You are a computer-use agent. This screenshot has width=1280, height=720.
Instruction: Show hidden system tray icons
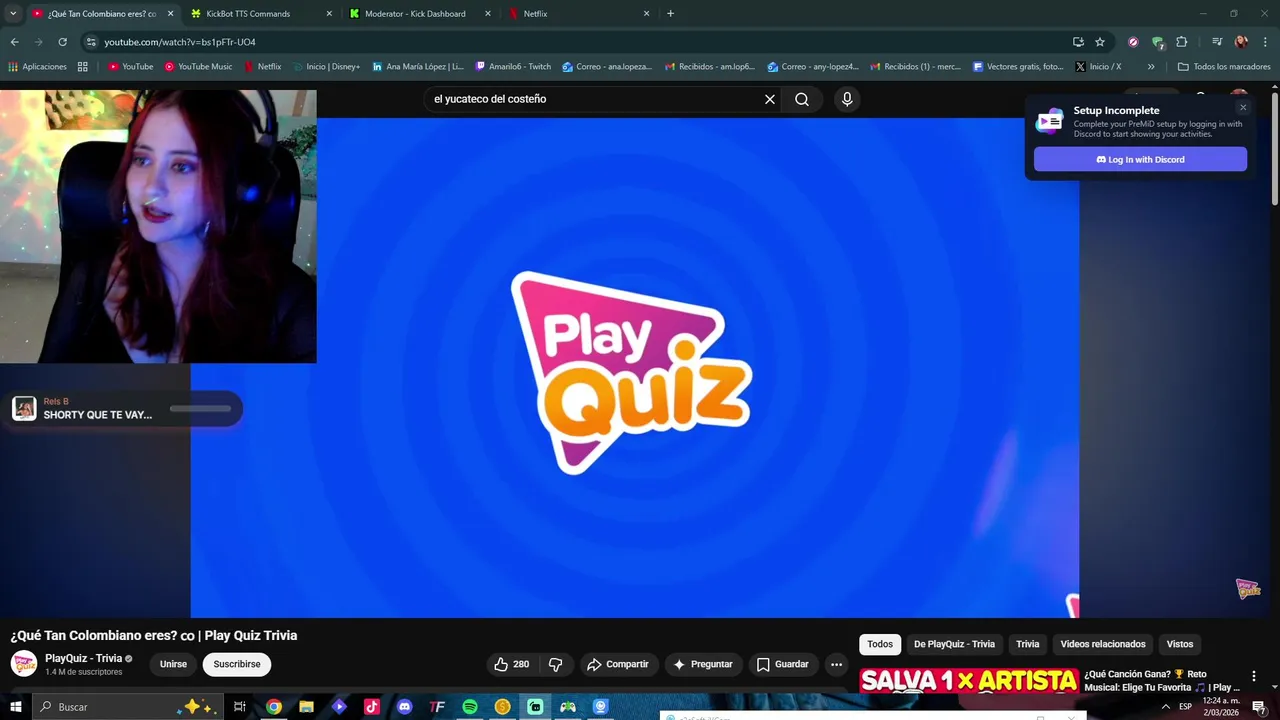click(x=1165, y=707)
